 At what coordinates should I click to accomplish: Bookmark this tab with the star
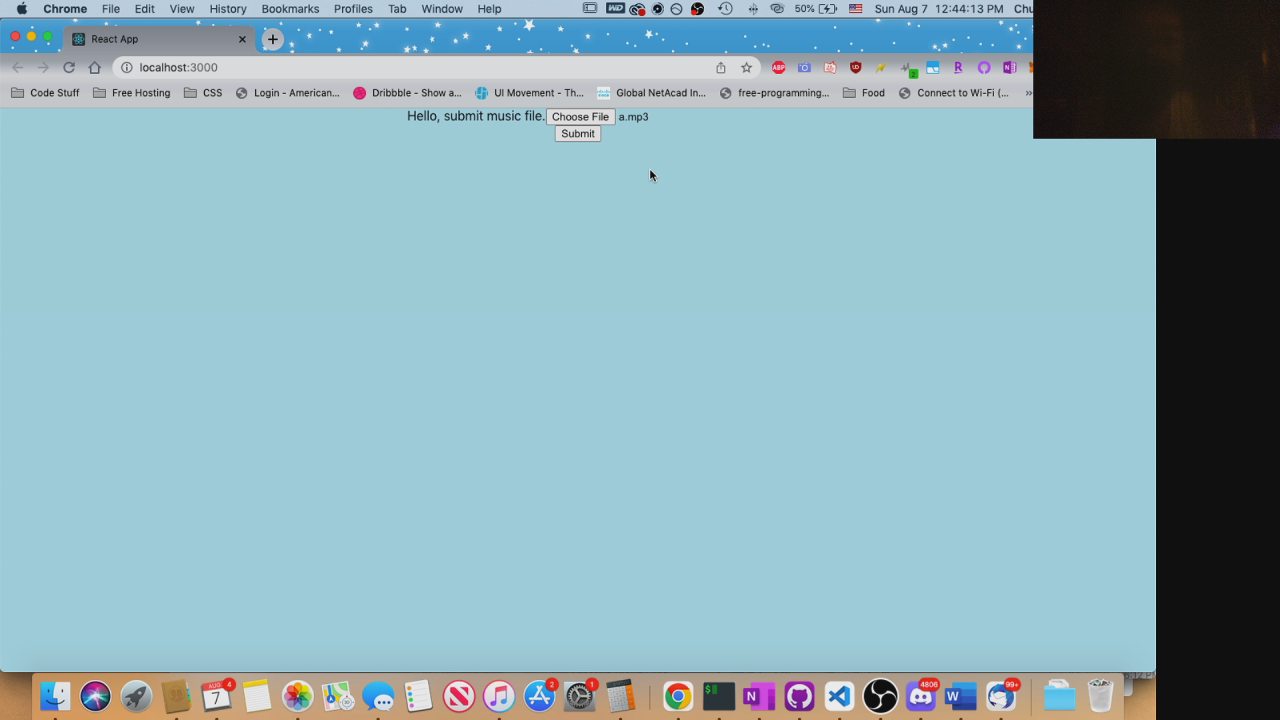[x=746, y=67]
